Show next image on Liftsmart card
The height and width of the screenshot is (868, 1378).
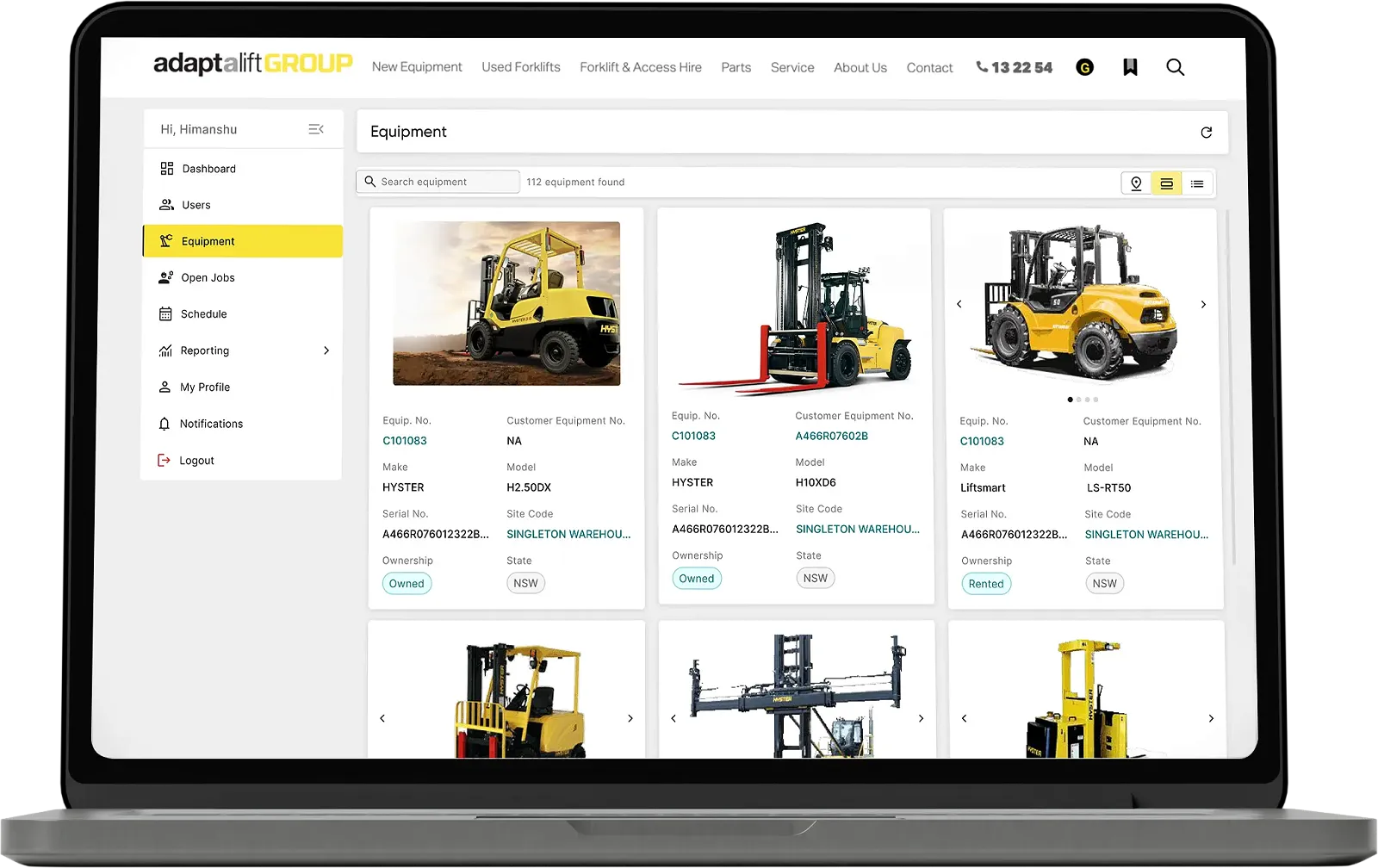click(1203, 304)
